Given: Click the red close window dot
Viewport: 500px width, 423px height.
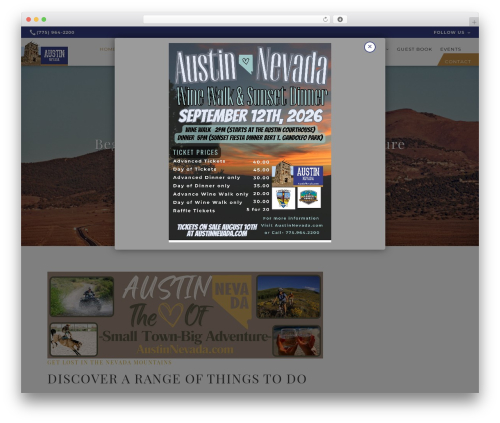Looking at the screenshot, I should click(29, 20).
